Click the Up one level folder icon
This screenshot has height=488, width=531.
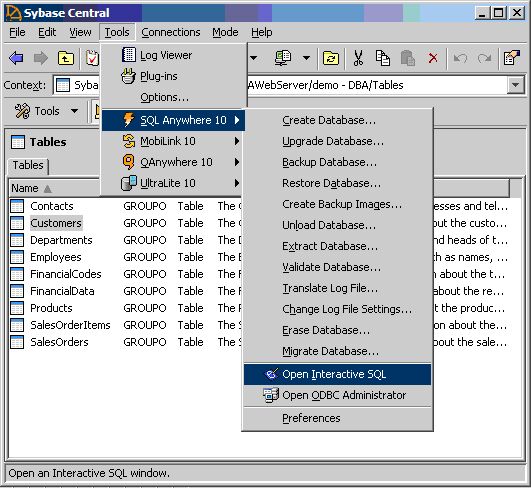click(x=66, y=58)
